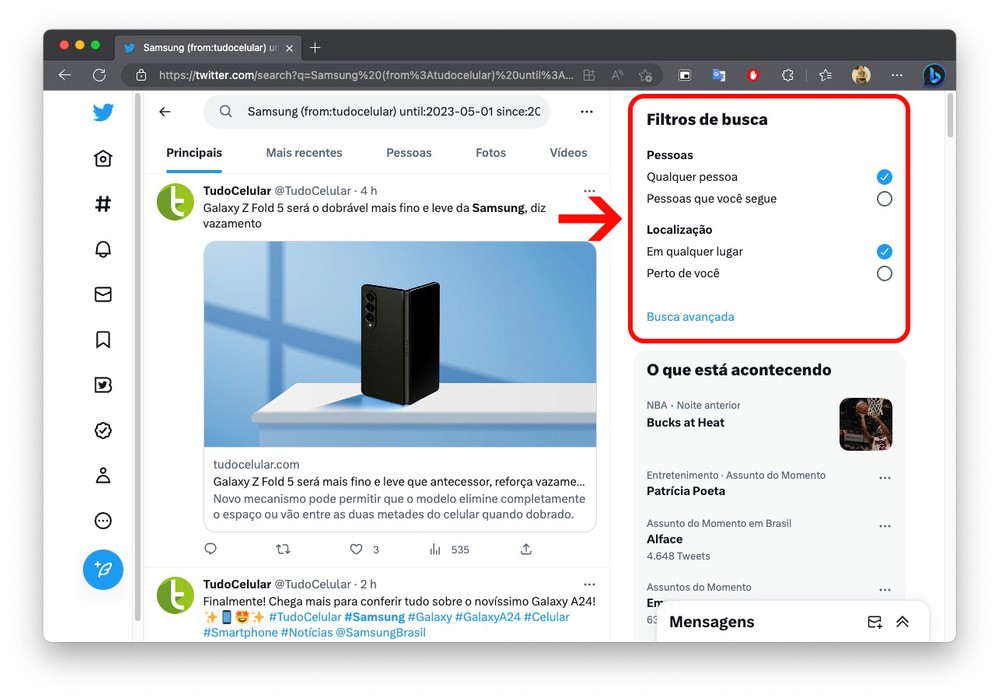Switch to the 'Fotos' tab
1000x700 pixels.
[490, 153]
